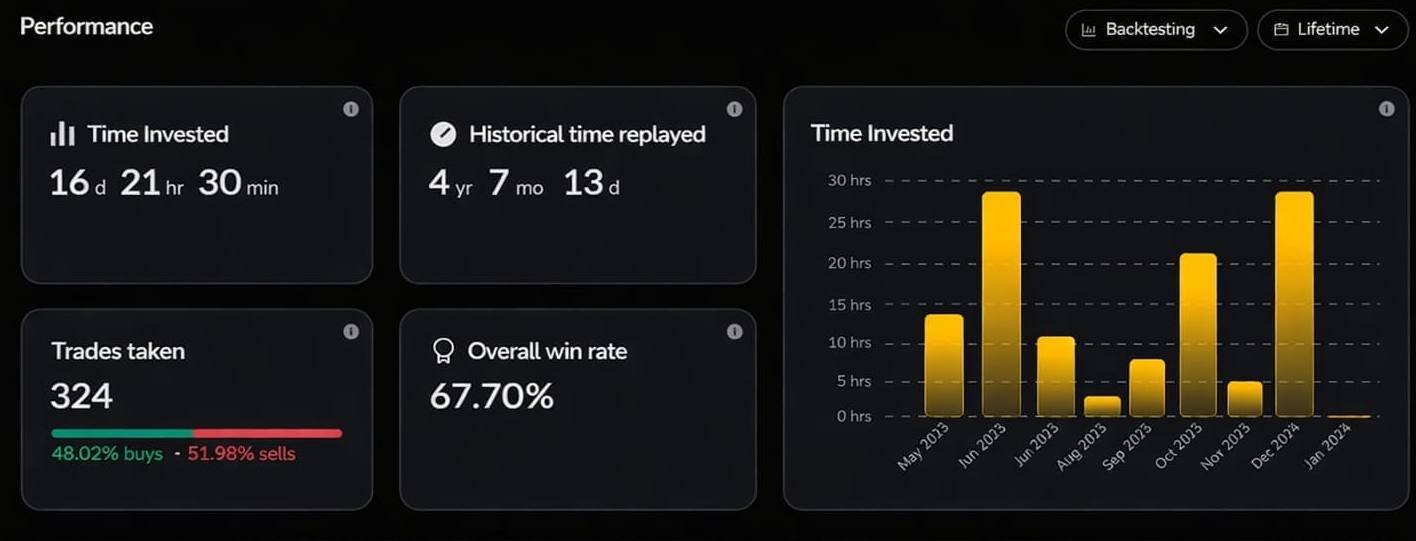
Task: Click the chevron arrow on the Lifetime selector
Action: click(1383, 30)
